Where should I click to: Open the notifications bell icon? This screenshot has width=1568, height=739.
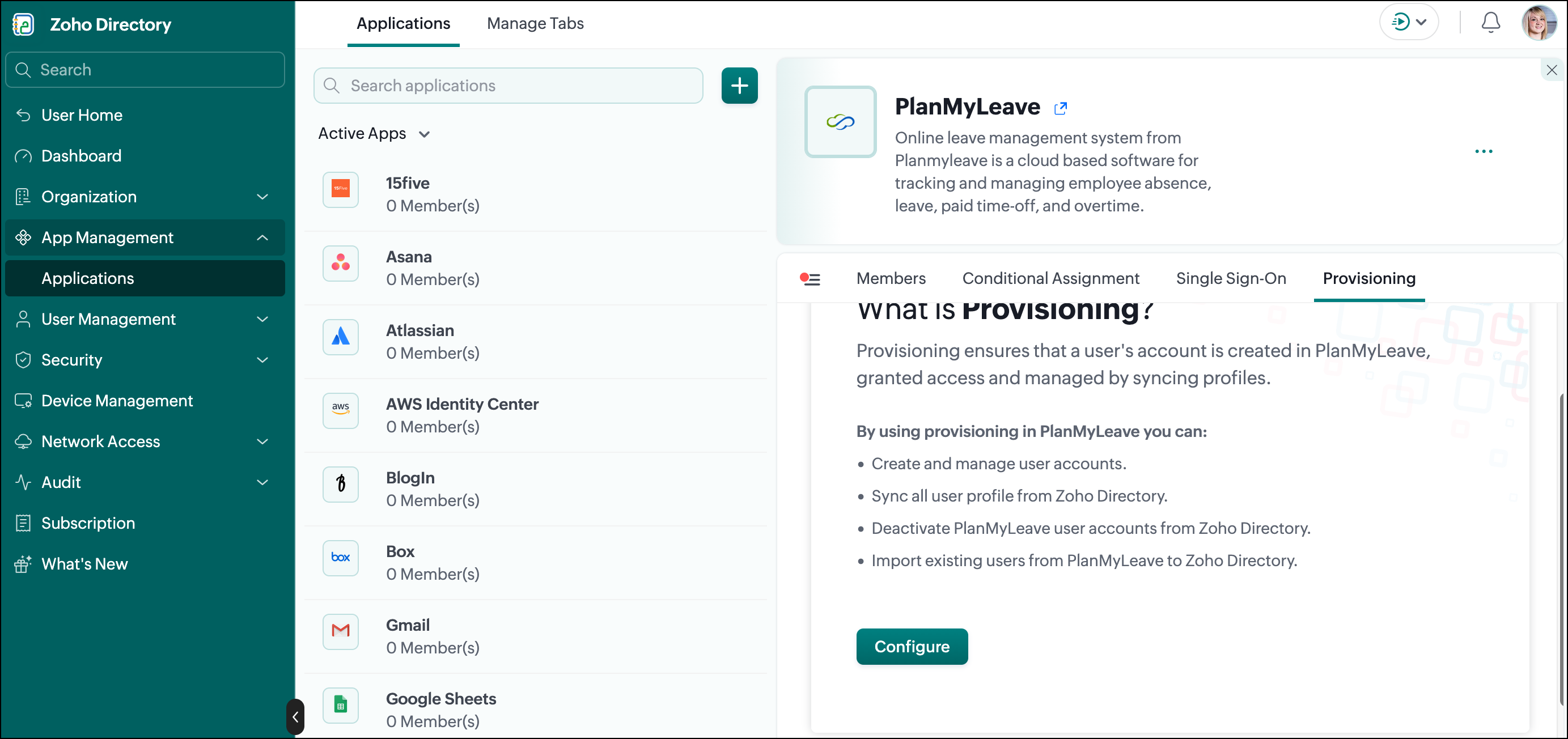click(x=1490, y=23)
